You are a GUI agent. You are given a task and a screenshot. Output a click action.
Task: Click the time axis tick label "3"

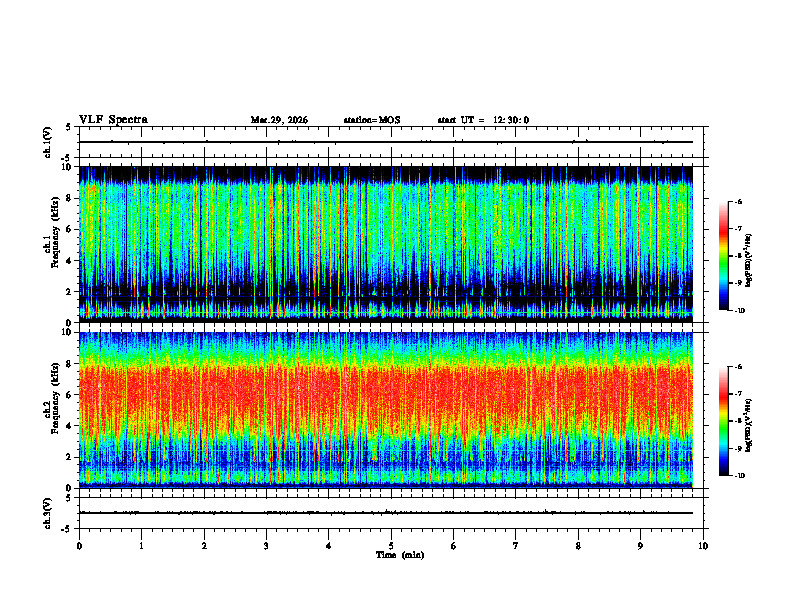[266, 546]
